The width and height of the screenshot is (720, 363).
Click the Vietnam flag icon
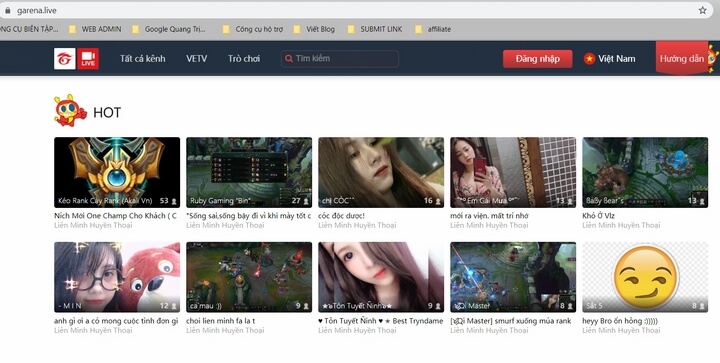pos(589,59)
